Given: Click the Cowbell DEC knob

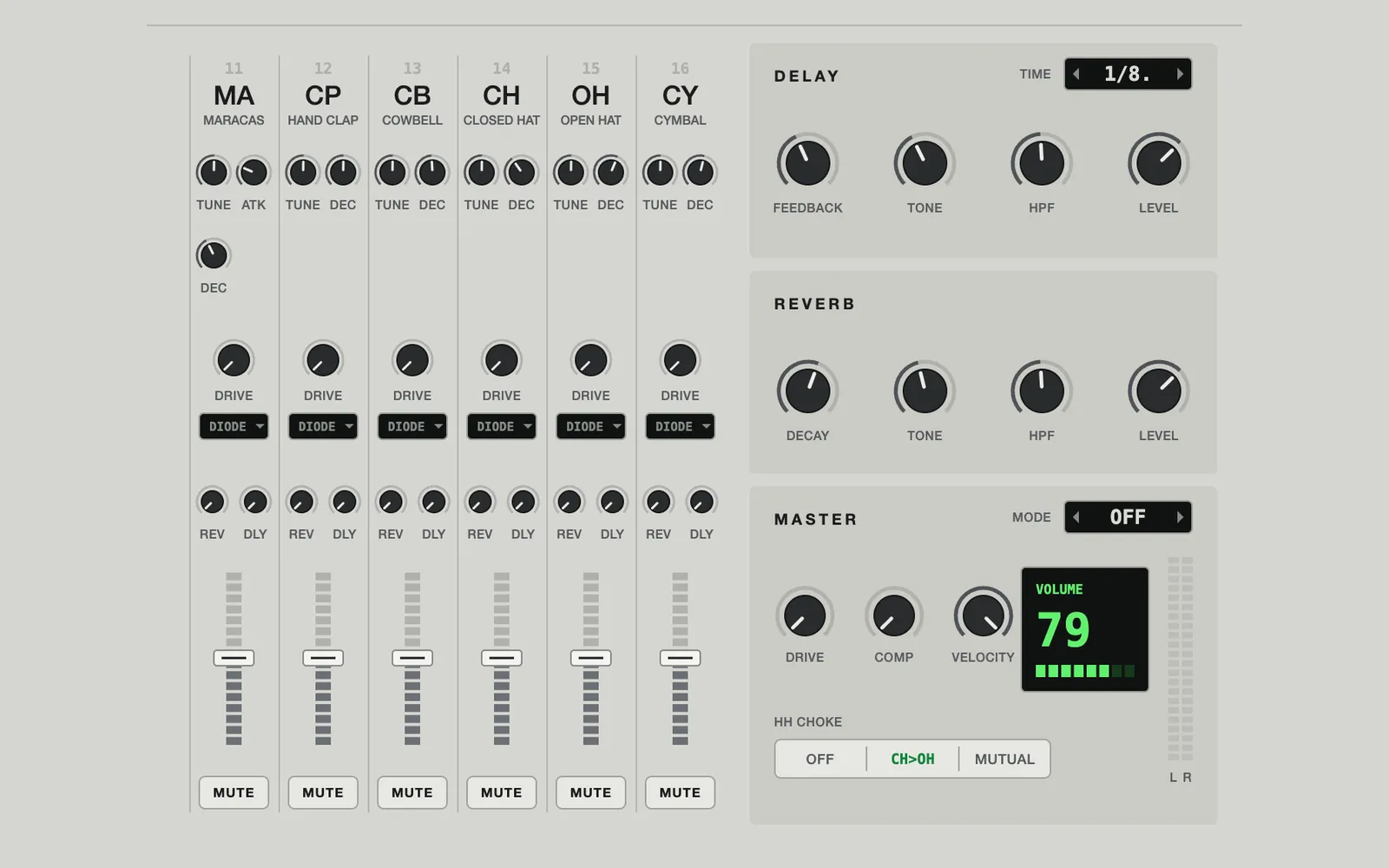Looking at the screenshot, I should [x=432, y=172].
